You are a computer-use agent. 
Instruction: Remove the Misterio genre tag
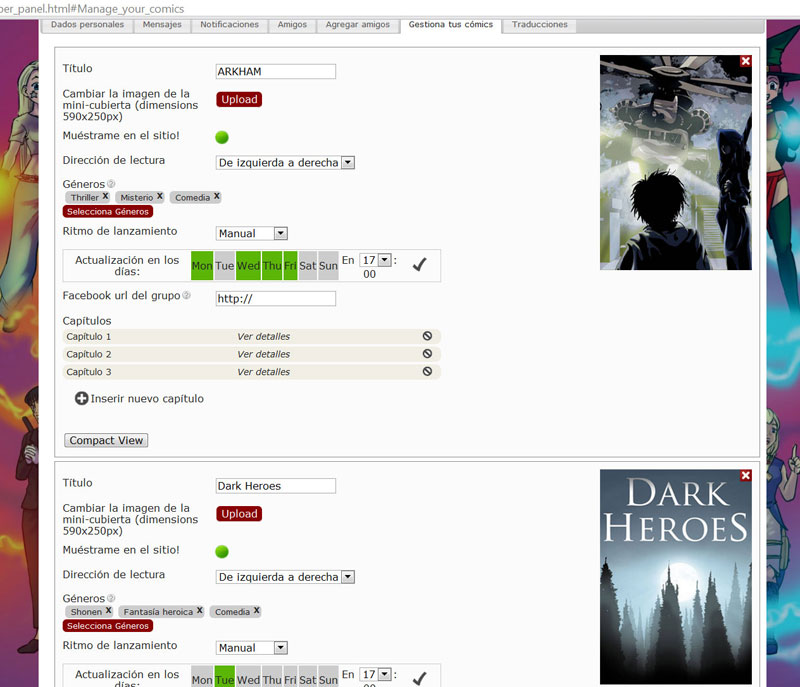click(x=160, y=197)
